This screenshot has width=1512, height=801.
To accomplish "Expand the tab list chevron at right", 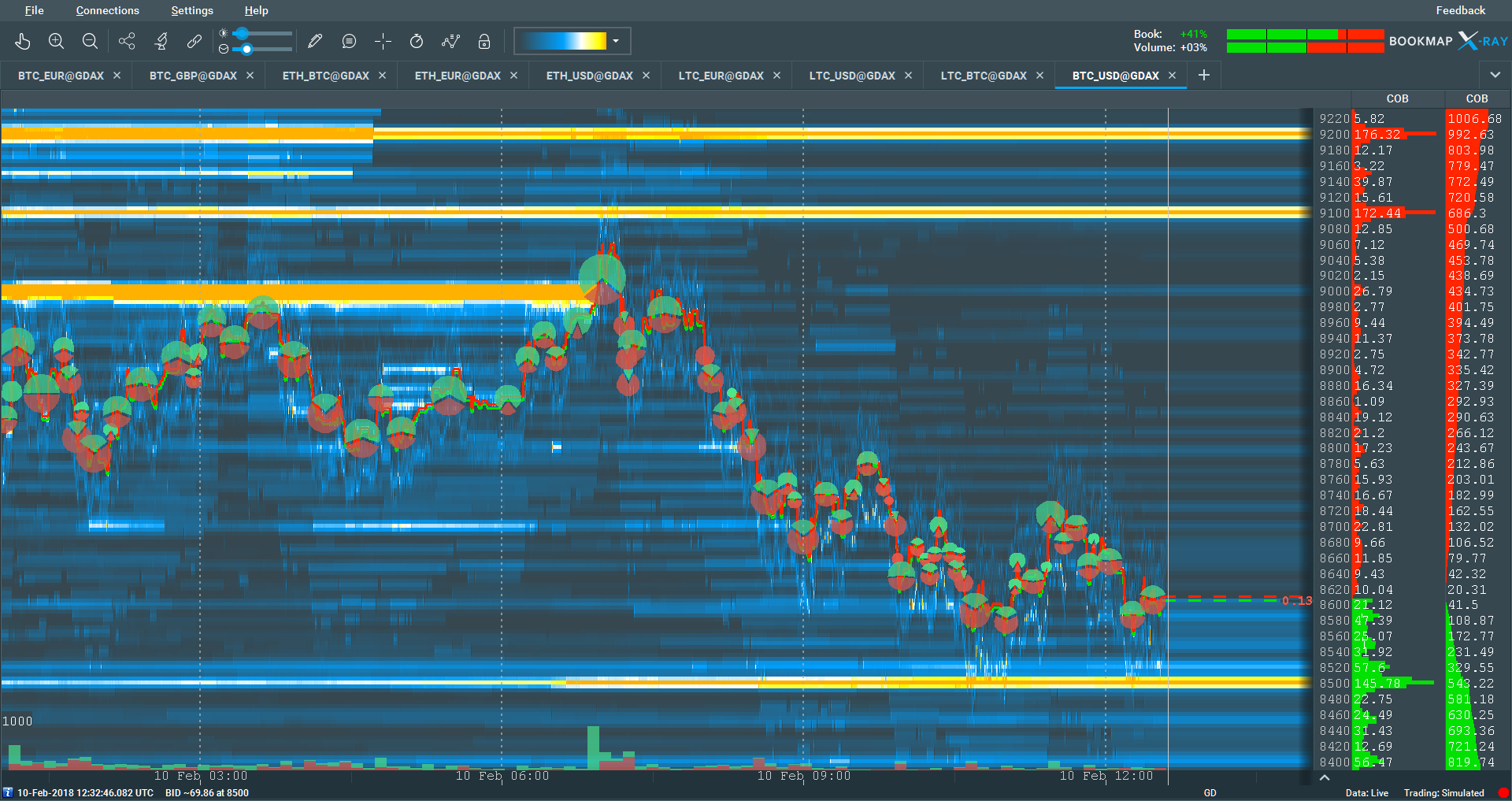I will tap(1495, 75).
